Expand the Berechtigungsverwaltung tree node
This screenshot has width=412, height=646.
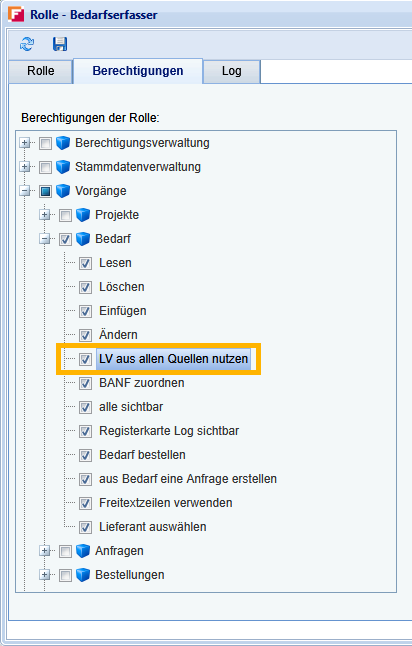(x=25, y=143)
